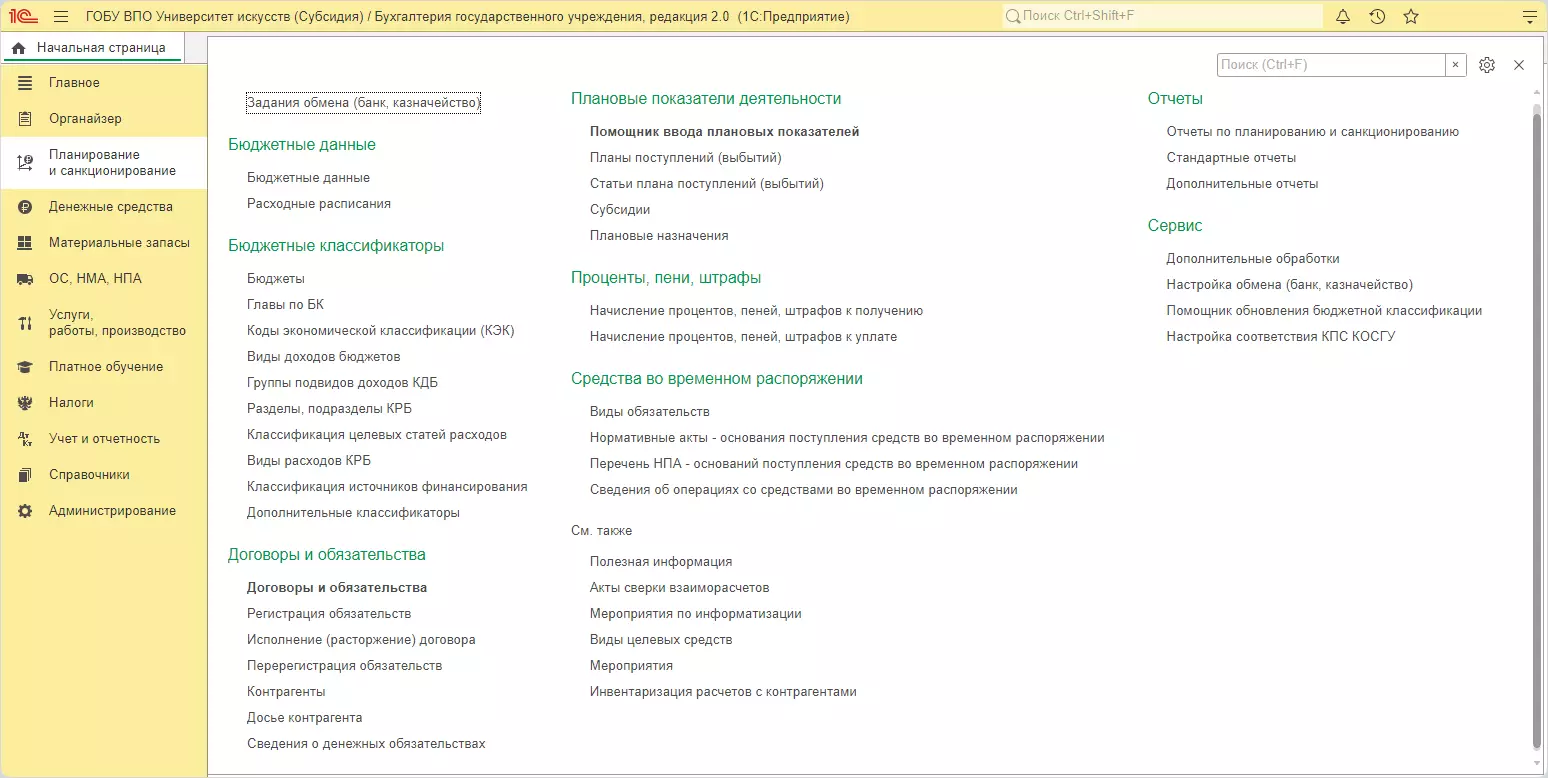Viewport: 1548px width, 778px height.
Task: Click the Налоги emblem icon
Action: (x=25, y=403)
